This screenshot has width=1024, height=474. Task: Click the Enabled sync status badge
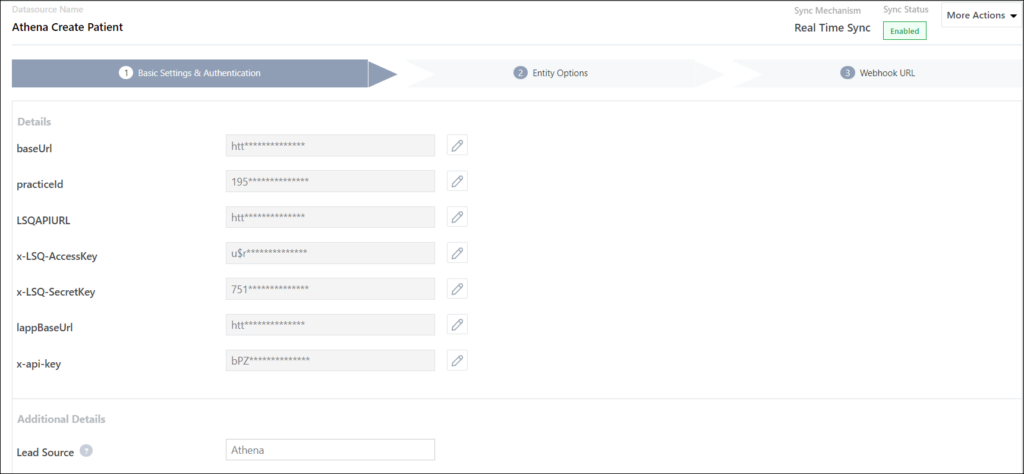904,31
